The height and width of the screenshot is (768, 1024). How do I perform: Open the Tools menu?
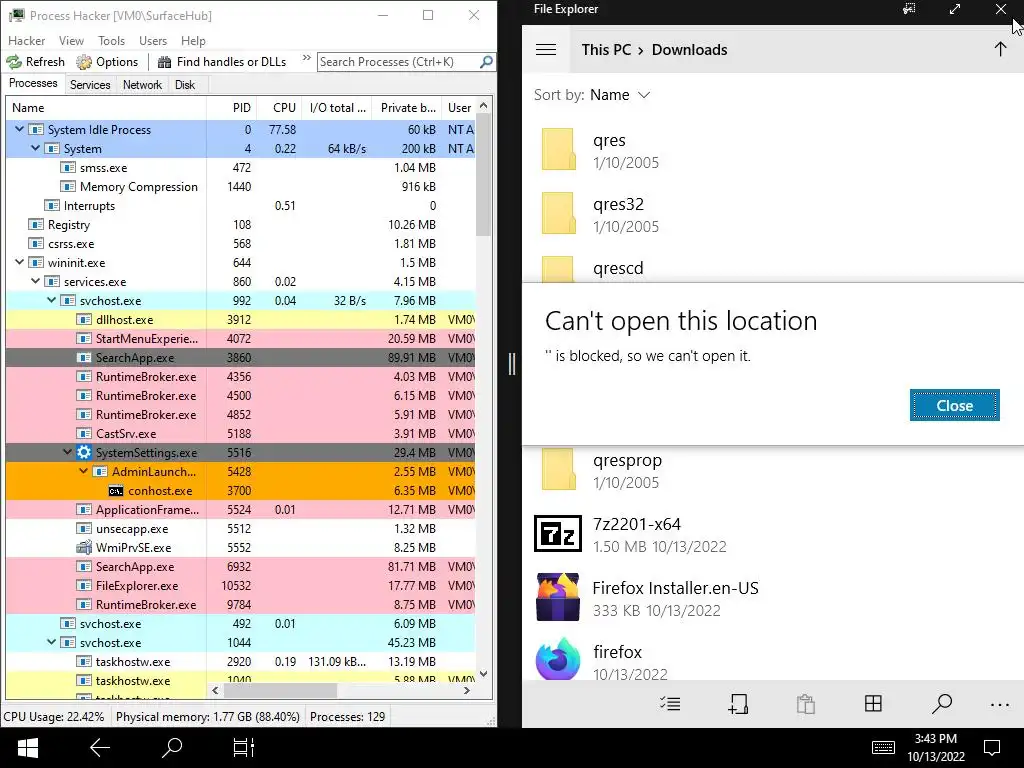coord(112,40)
